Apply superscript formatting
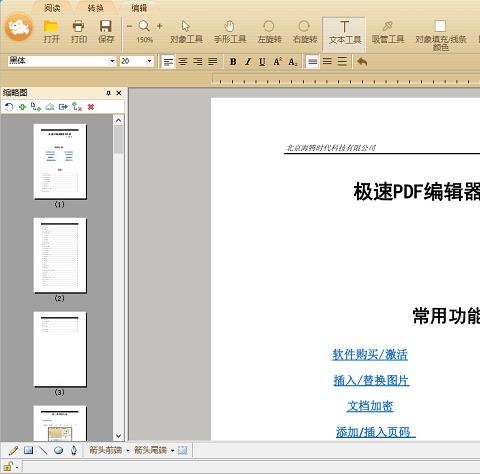480x474 pixels. [x=277, y=62]
